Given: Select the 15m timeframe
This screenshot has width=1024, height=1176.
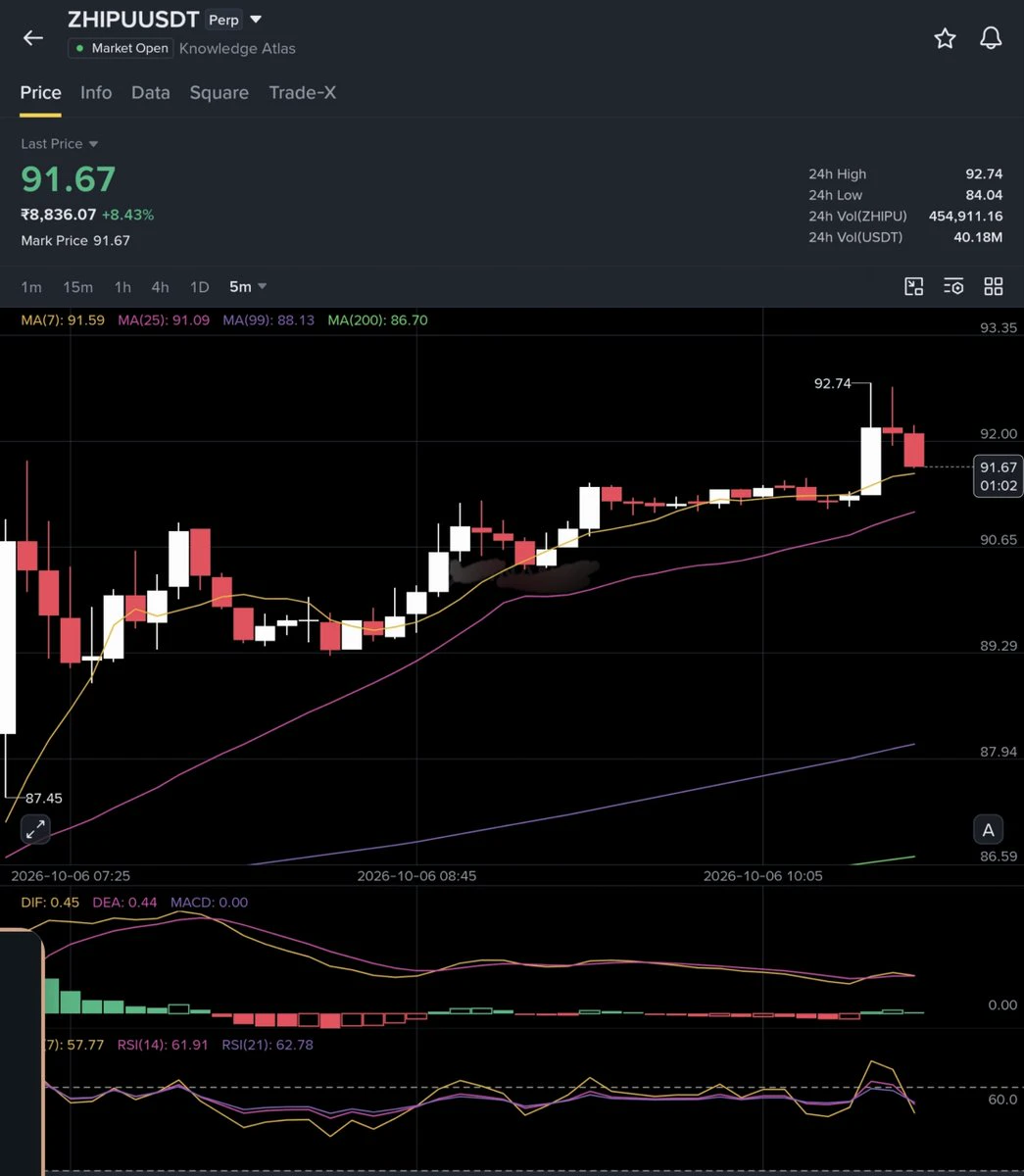Looking at the screenshot, I should coord(78,286).
